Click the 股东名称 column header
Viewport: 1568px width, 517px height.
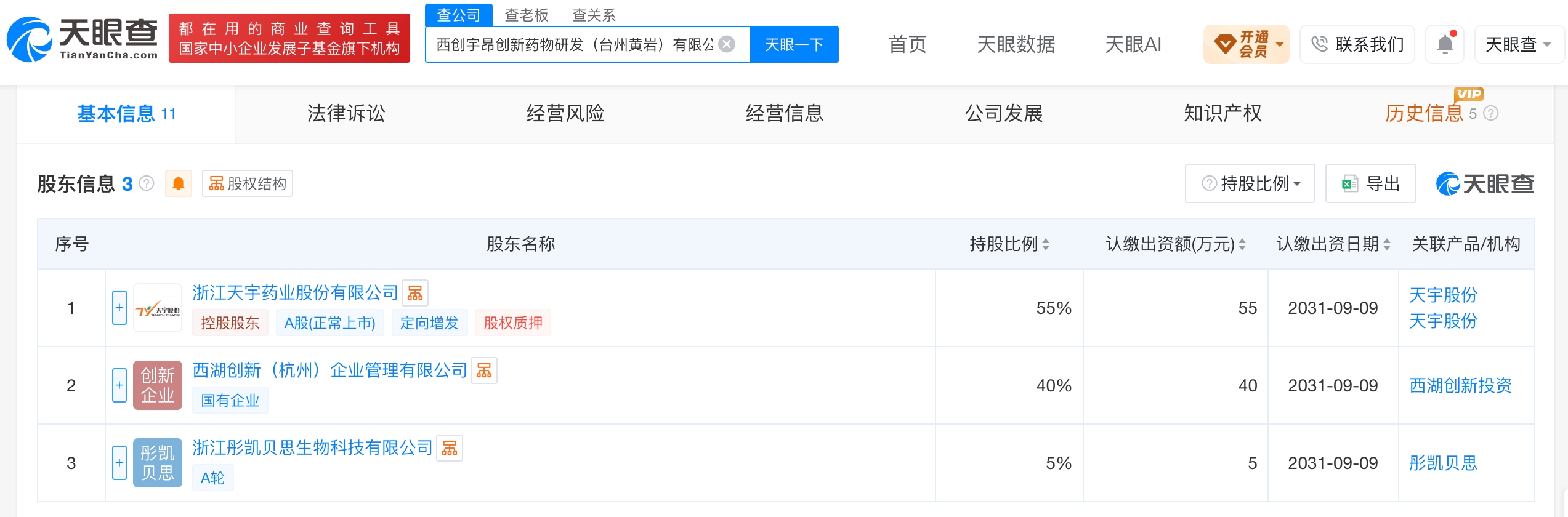[x=521, y=244]
